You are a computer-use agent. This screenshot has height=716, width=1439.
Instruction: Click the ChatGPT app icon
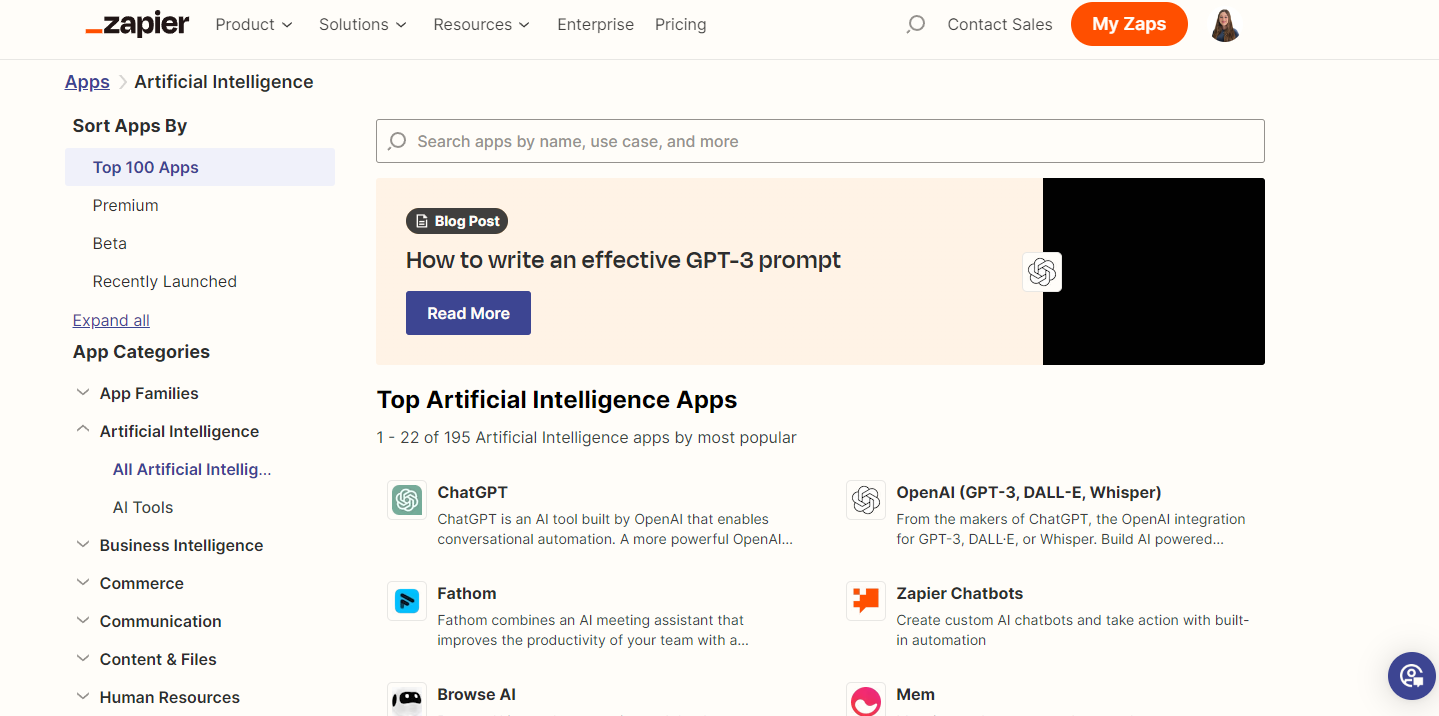407,500
